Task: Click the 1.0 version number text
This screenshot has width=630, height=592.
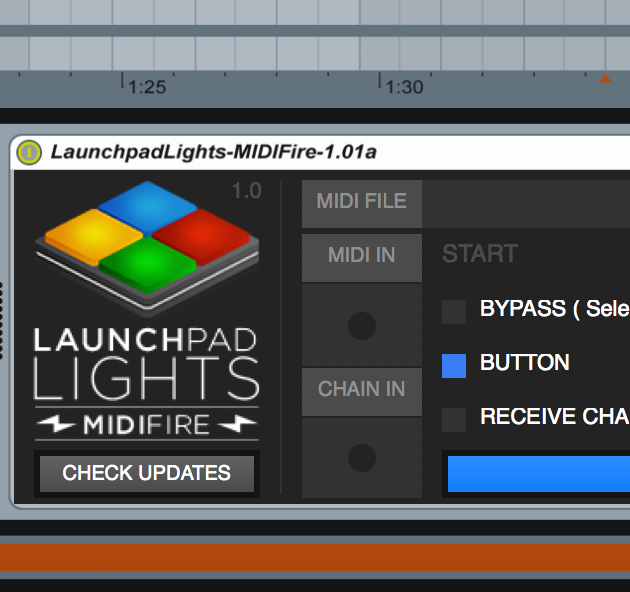Action: coord(247,191)
